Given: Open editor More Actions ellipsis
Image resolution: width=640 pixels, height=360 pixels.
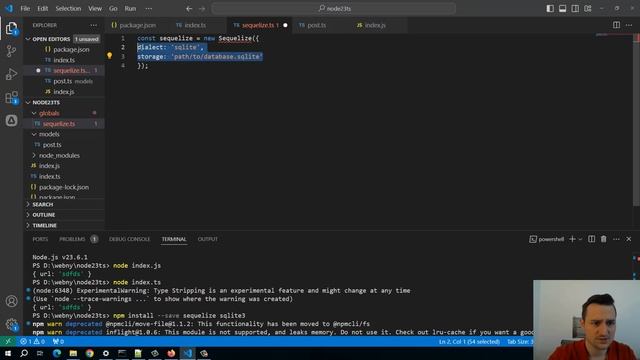Looking at the screenshot, I should click(x=629, y=25).
